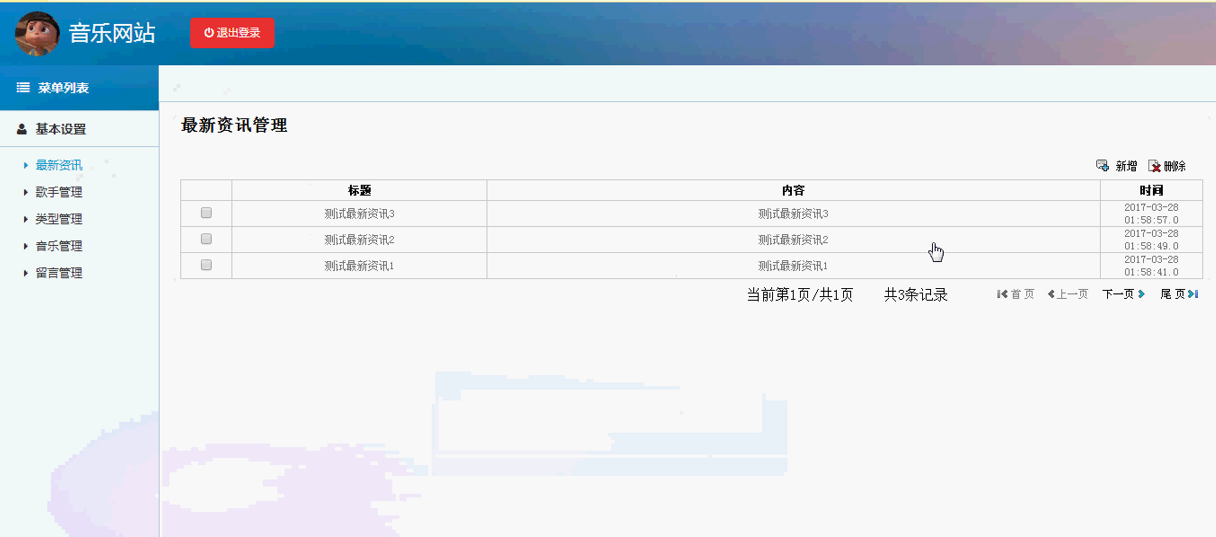
Task: Open 歌手管理 in the sidebar
Action: (59, 192)
